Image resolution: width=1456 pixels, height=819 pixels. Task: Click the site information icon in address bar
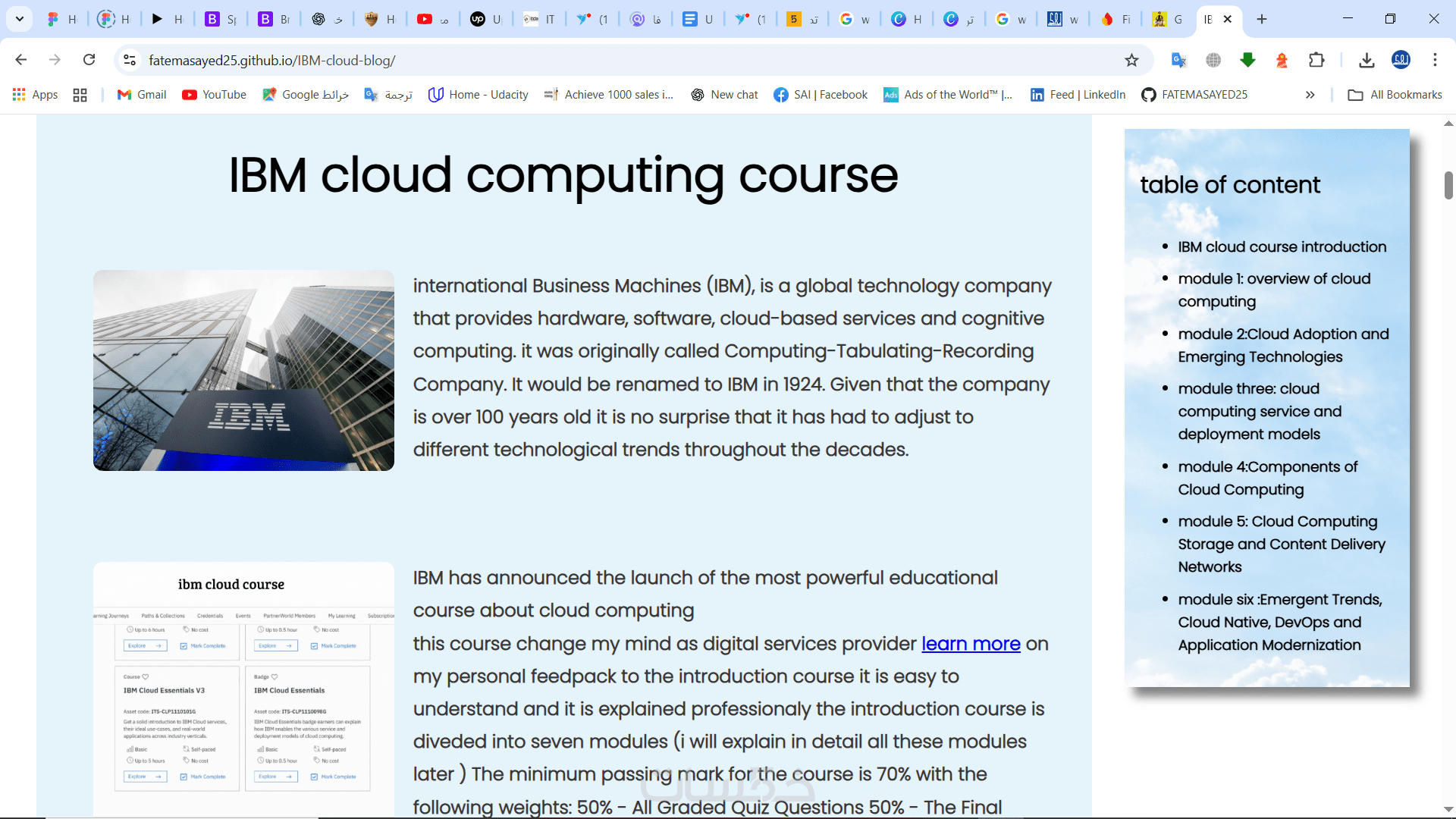[130, 60]
